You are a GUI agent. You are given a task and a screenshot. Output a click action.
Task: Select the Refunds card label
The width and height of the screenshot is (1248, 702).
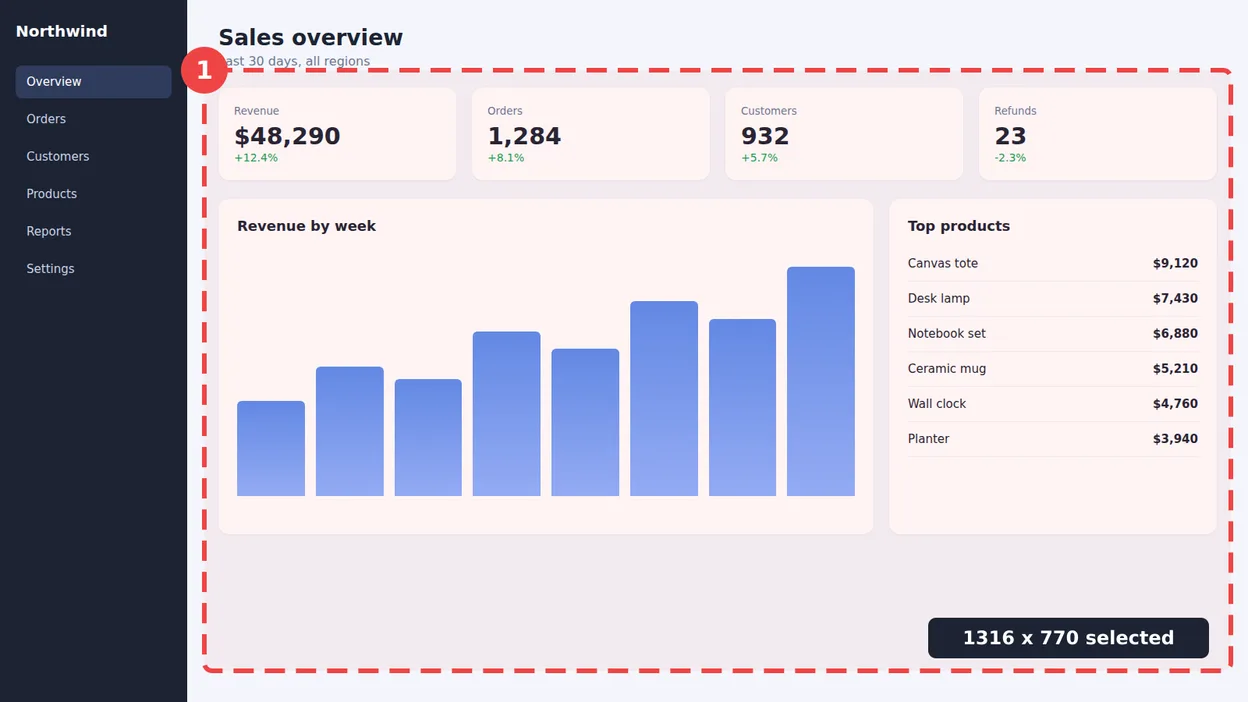[1015, 111]
